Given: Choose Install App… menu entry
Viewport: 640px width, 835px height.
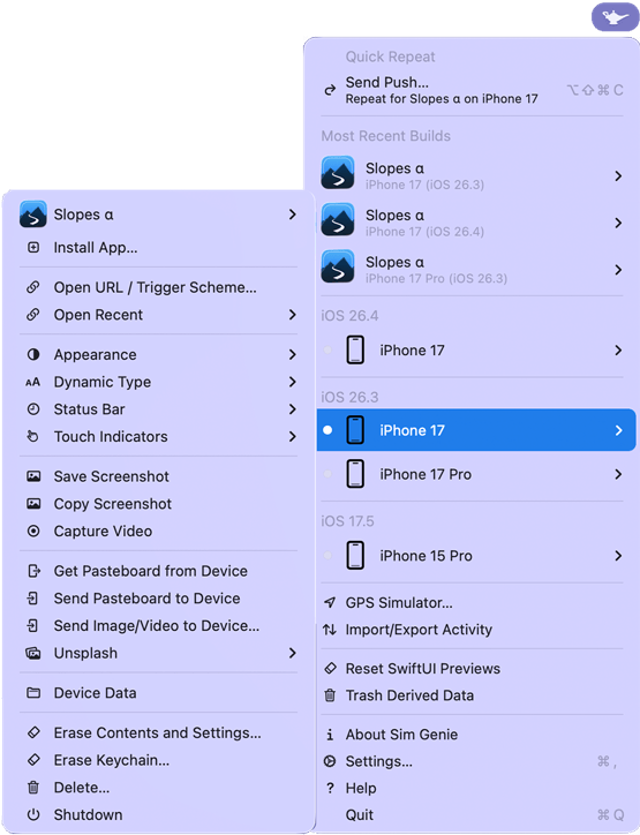Looking at the screenshot, I should pyautogui.click(x=159, y=247).
